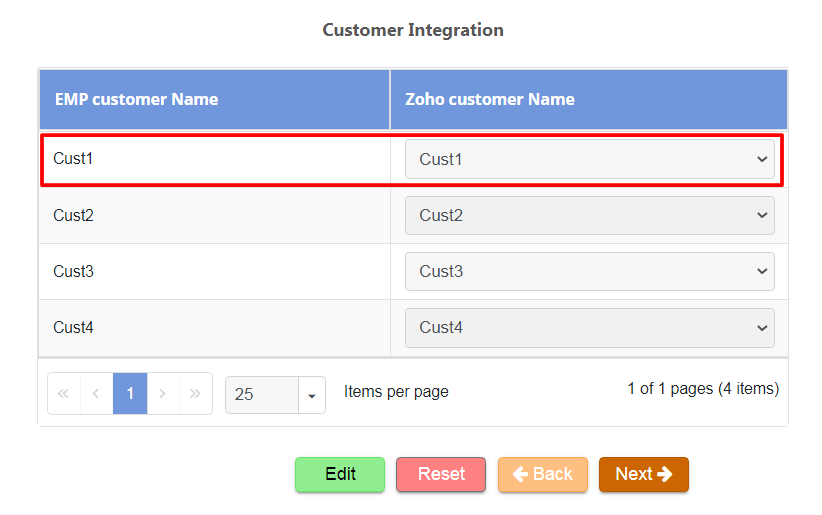Image resolution: width=822 pixels, height=515 pixels.
Task: Select the Cust2 EMP customer cell
Action: [74, 215]
